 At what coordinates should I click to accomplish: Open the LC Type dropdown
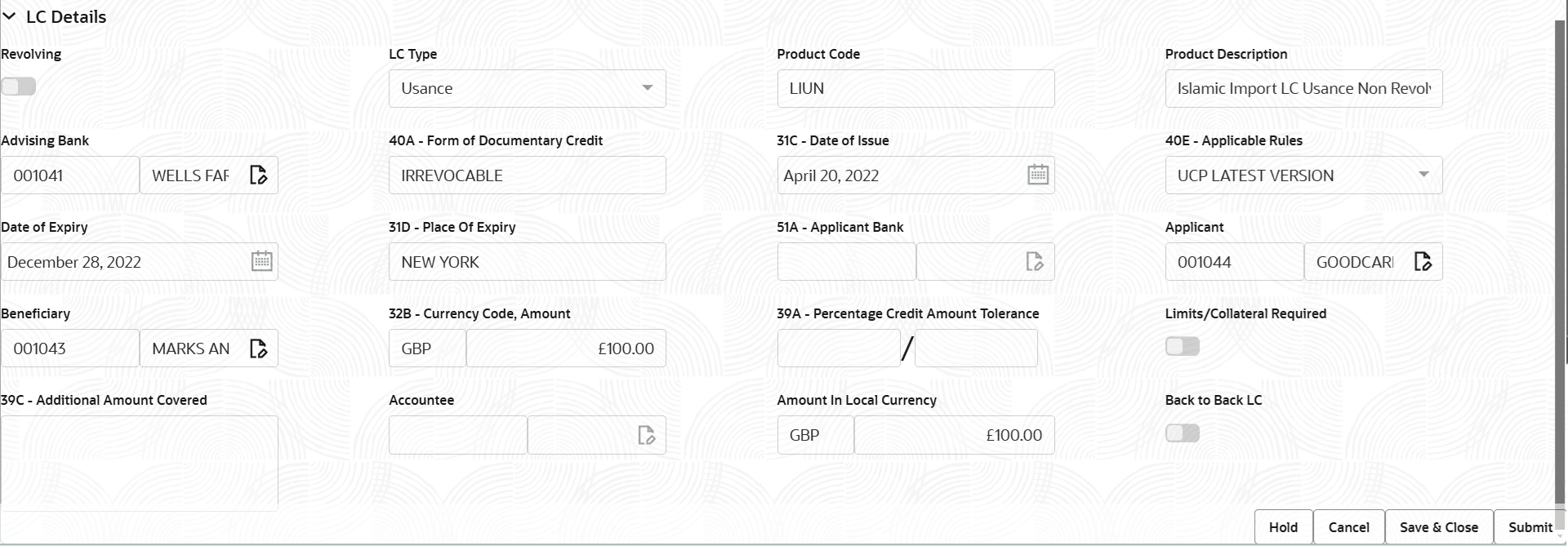coord(648,88)
